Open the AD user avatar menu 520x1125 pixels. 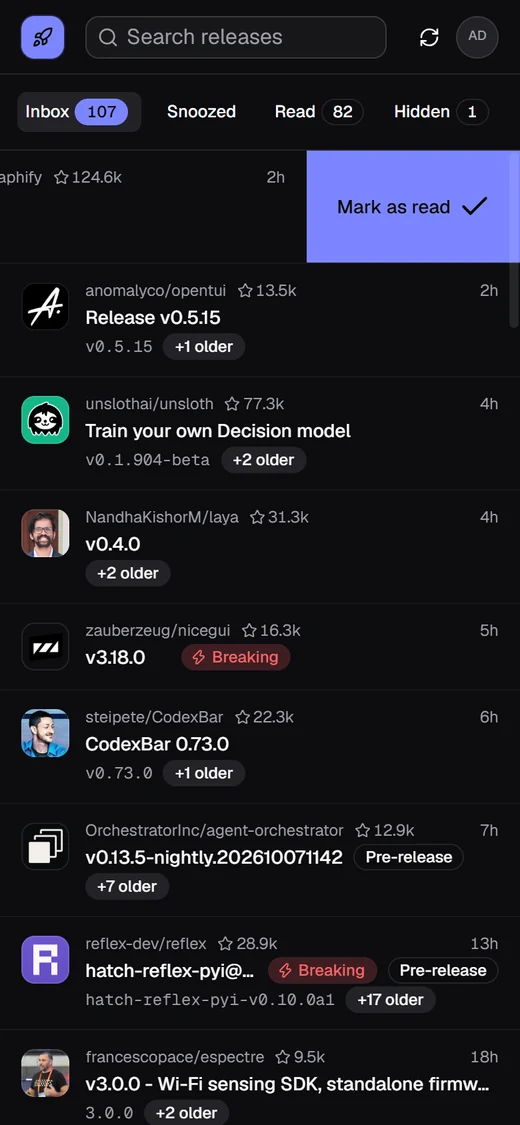pyautogui.click(x=477, y=37)
